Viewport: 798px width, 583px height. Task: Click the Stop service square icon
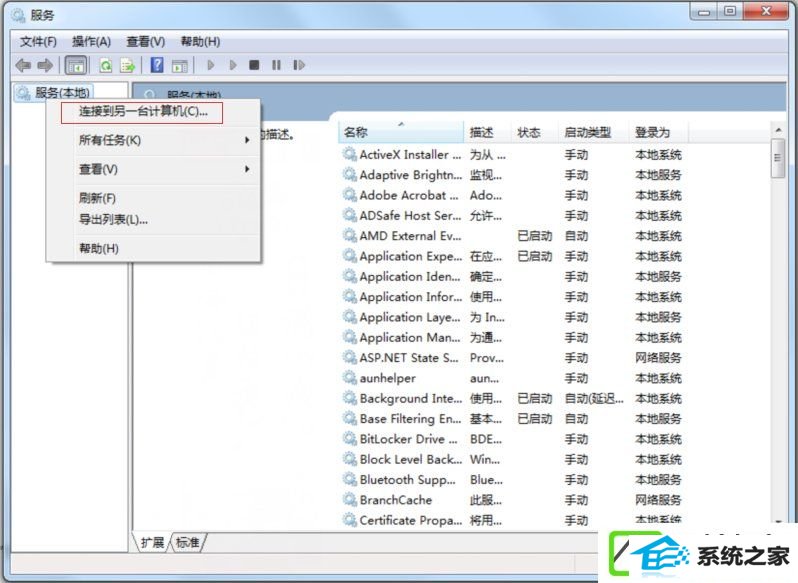[x=254, y=65]
